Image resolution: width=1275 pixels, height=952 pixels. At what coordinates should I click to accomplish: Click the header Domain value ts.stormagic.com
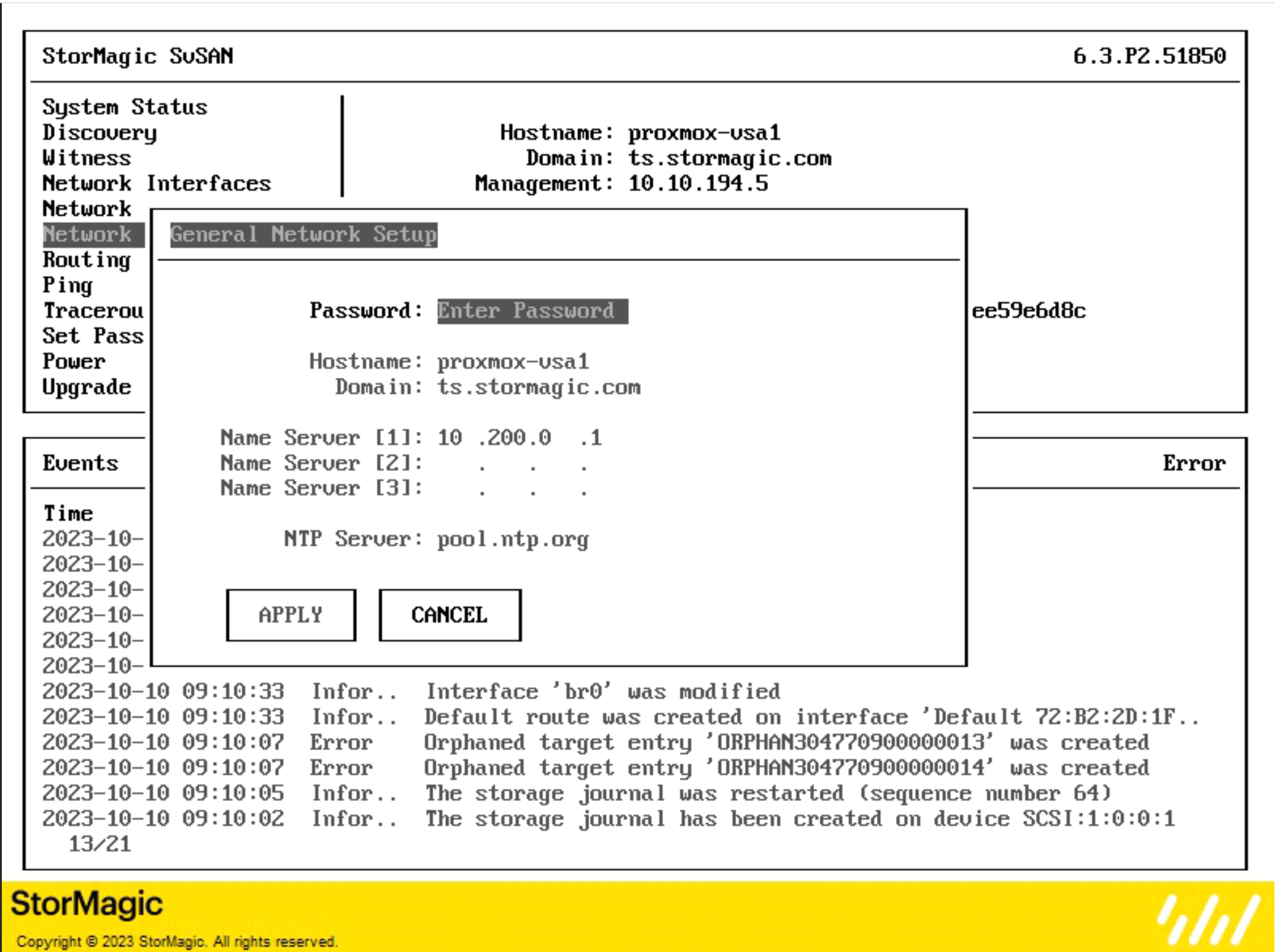729,158
